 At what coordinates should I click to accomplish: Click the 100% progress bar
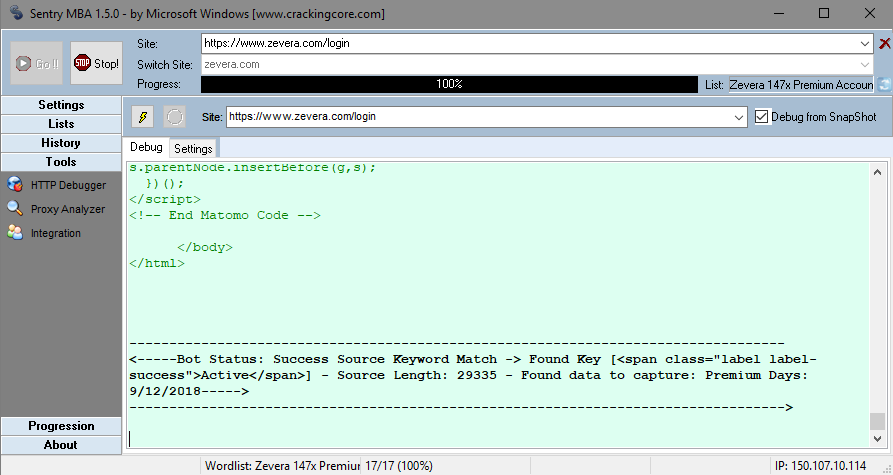tap(449, 84)
